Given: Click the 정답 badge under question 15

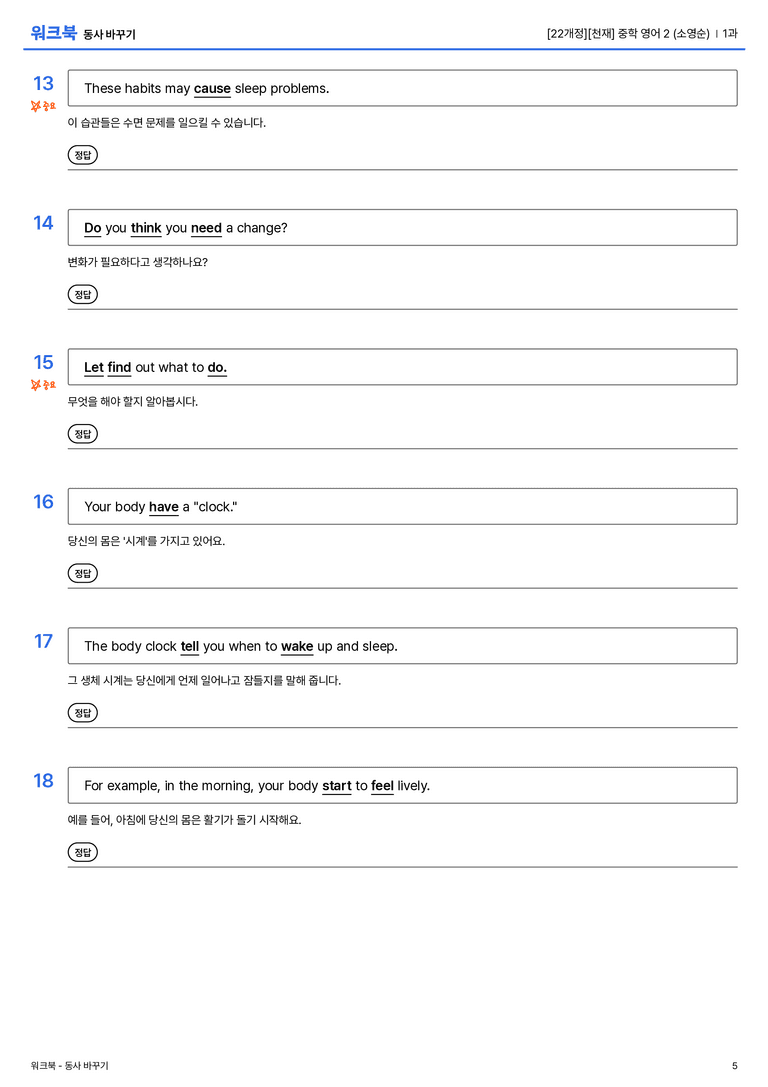Looking at the screenshot, I should click(82, 433).
